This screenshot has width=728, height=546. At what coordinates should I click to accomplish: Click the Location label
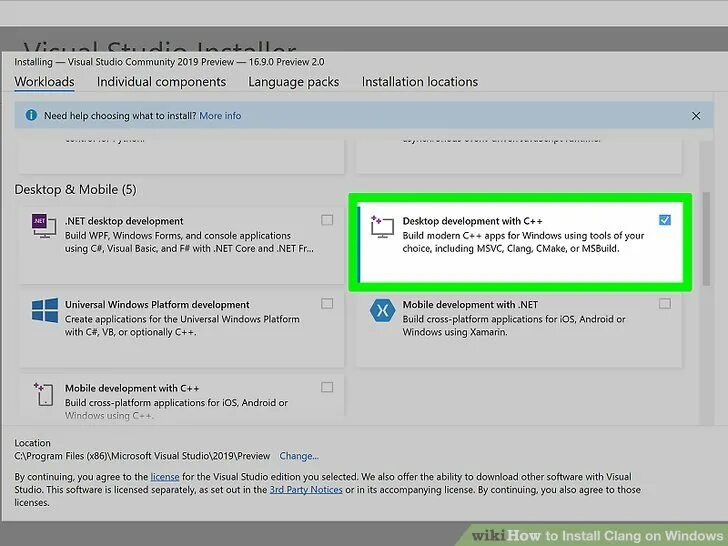(32, 443)
